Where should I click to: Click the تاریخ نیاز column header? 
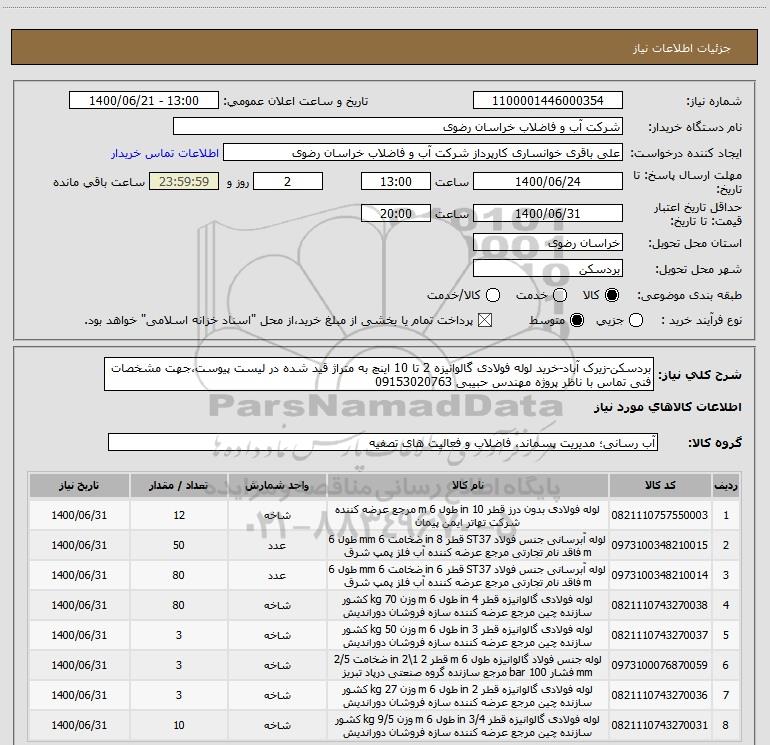[79, 485]
